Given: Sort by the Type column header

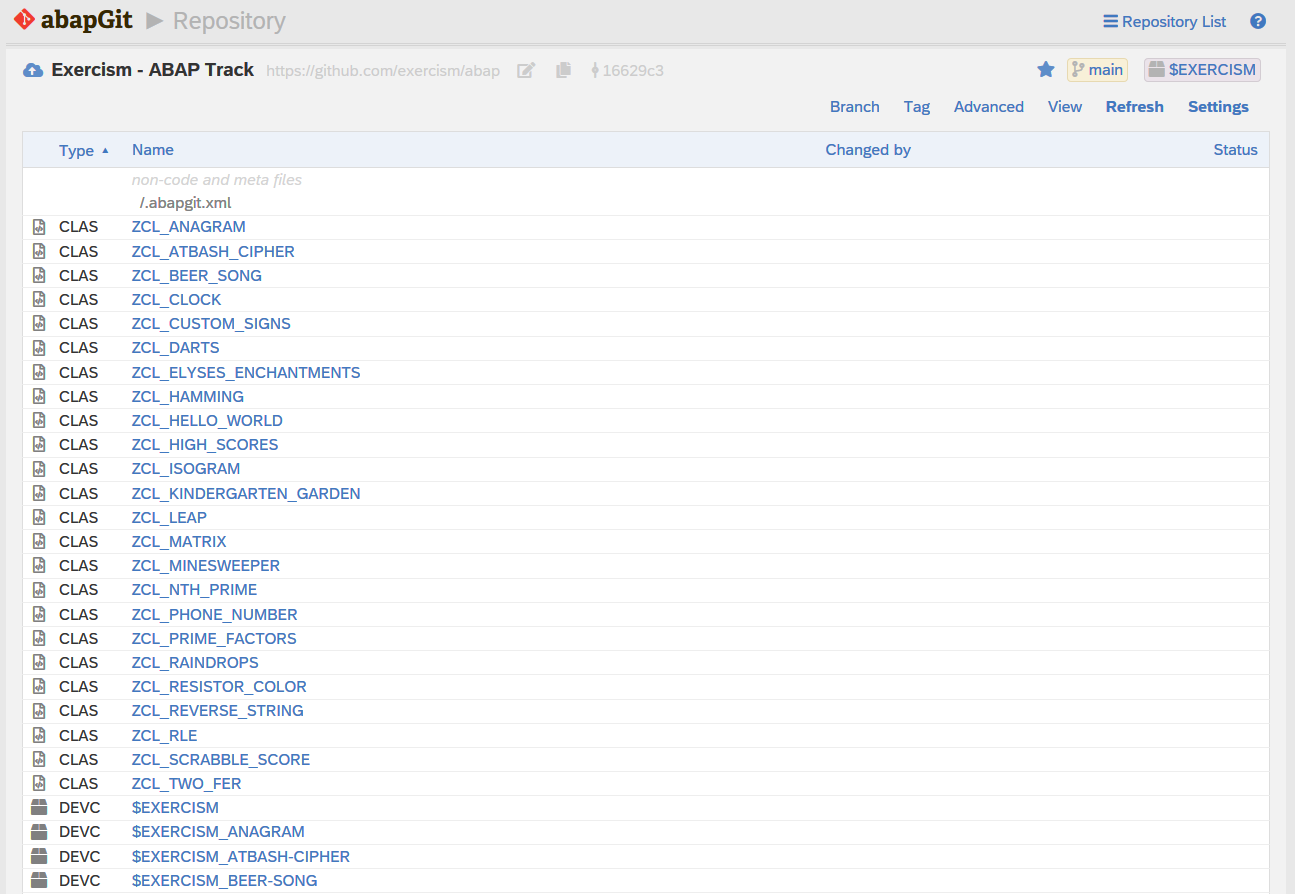Looking at the screenshot, I should pyautogui.click(x=76, y=150).
